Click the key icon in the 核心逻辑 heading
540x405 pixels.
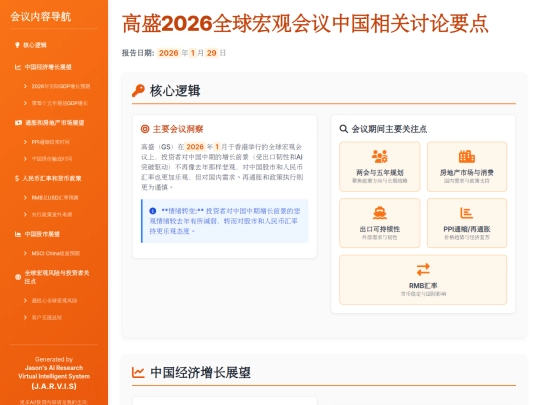[138, 91]
